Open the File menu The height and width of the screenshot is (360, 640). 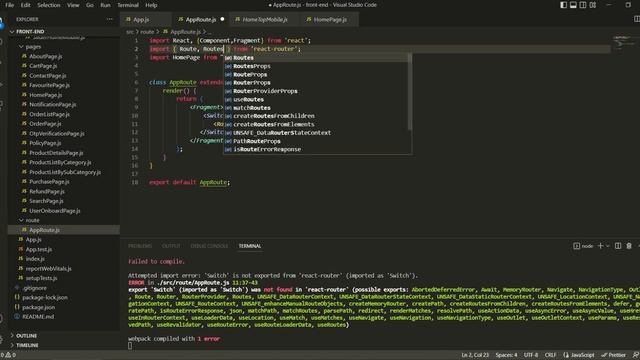click(10, 5)
